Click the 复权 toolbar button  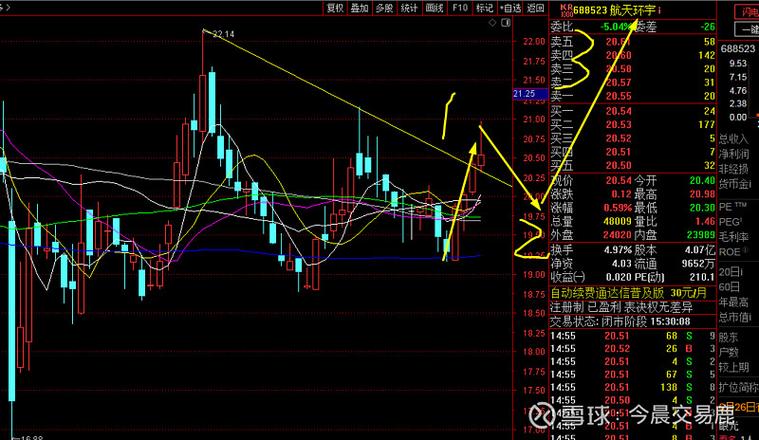point(335,7)
